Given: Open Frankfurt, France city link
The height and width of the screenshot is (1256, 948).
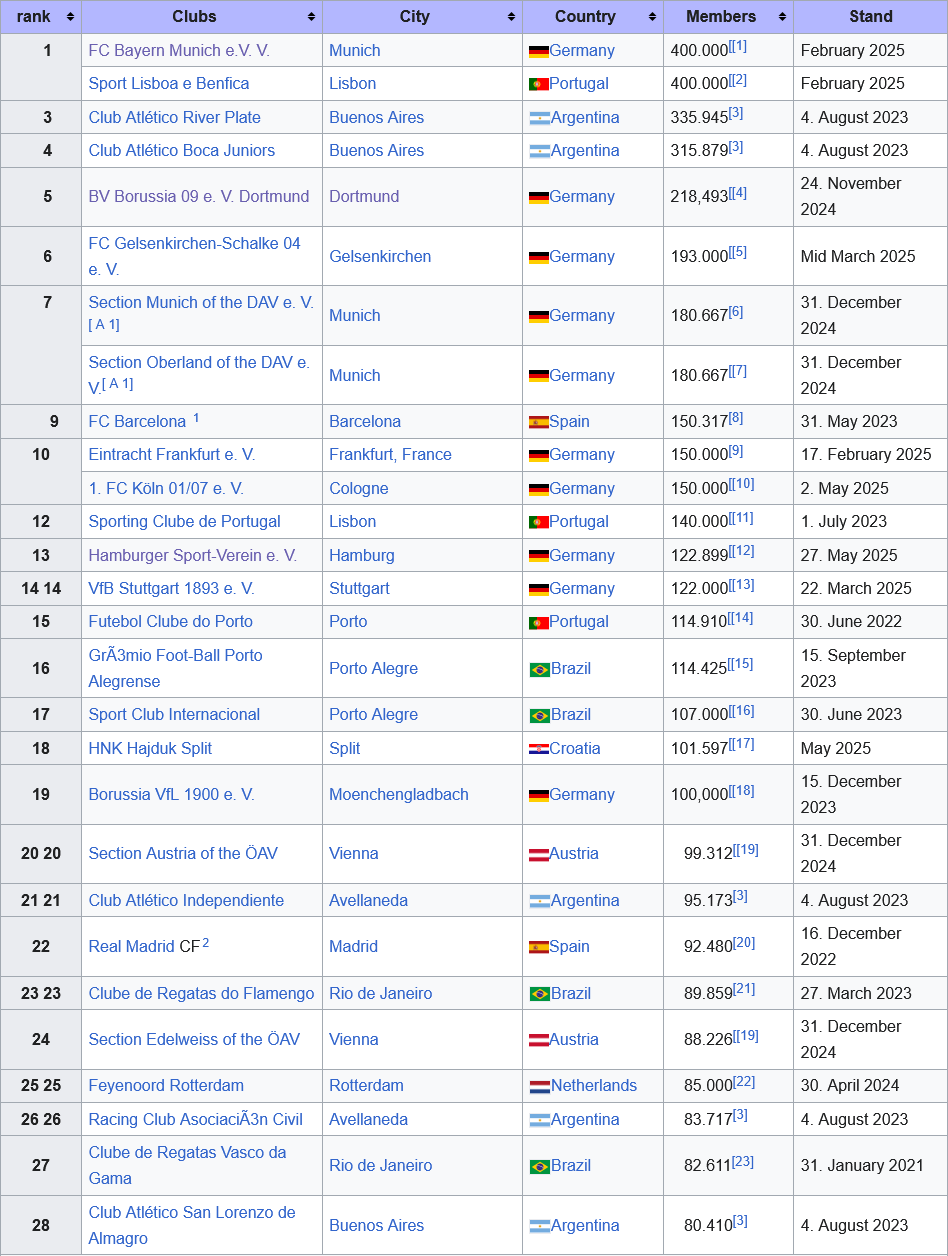Looking at the screenshot, I should pyautogui.click(x=390, y=454).
